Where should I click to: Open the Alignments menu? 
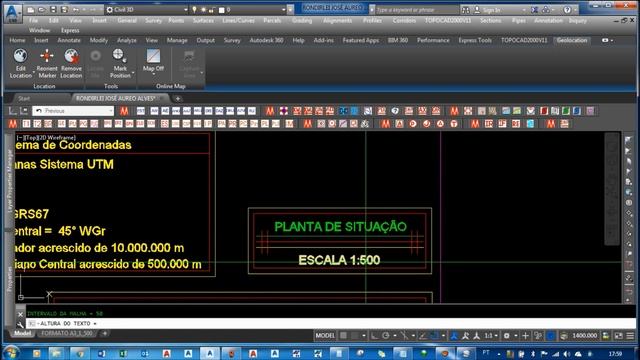337,20
